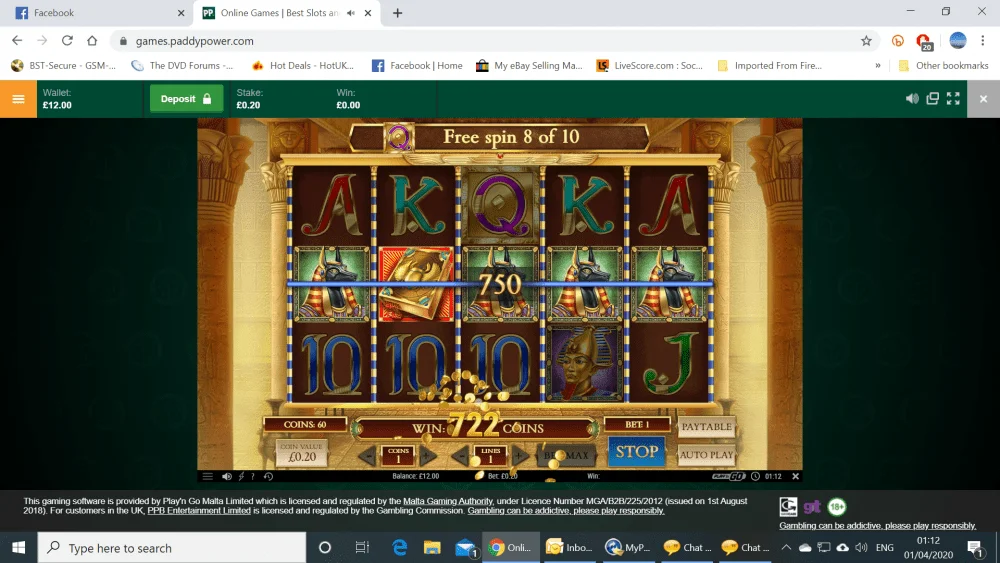The height and width of the screenshot is (563, 1000).
Task: Open the Chrome three-dot menu
Action: pos(983,41)
